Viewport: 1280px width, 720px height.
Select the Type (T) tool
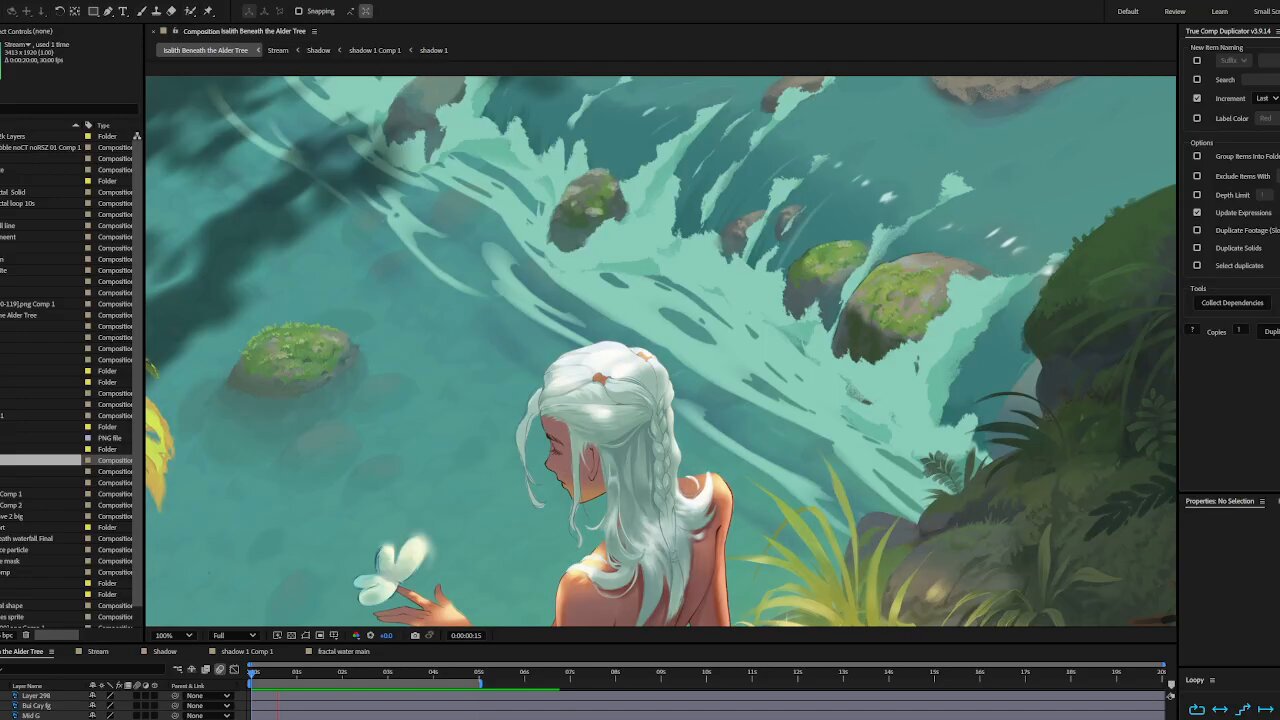(x=123, y=11)
